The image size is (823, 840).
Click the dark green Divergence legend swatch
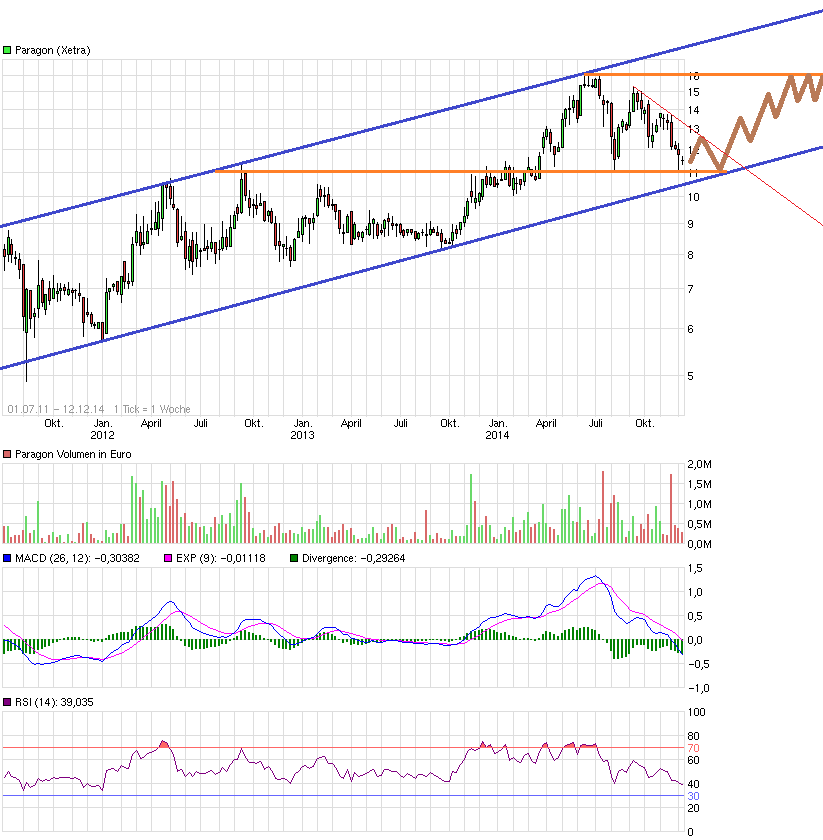tap(294, 558)
